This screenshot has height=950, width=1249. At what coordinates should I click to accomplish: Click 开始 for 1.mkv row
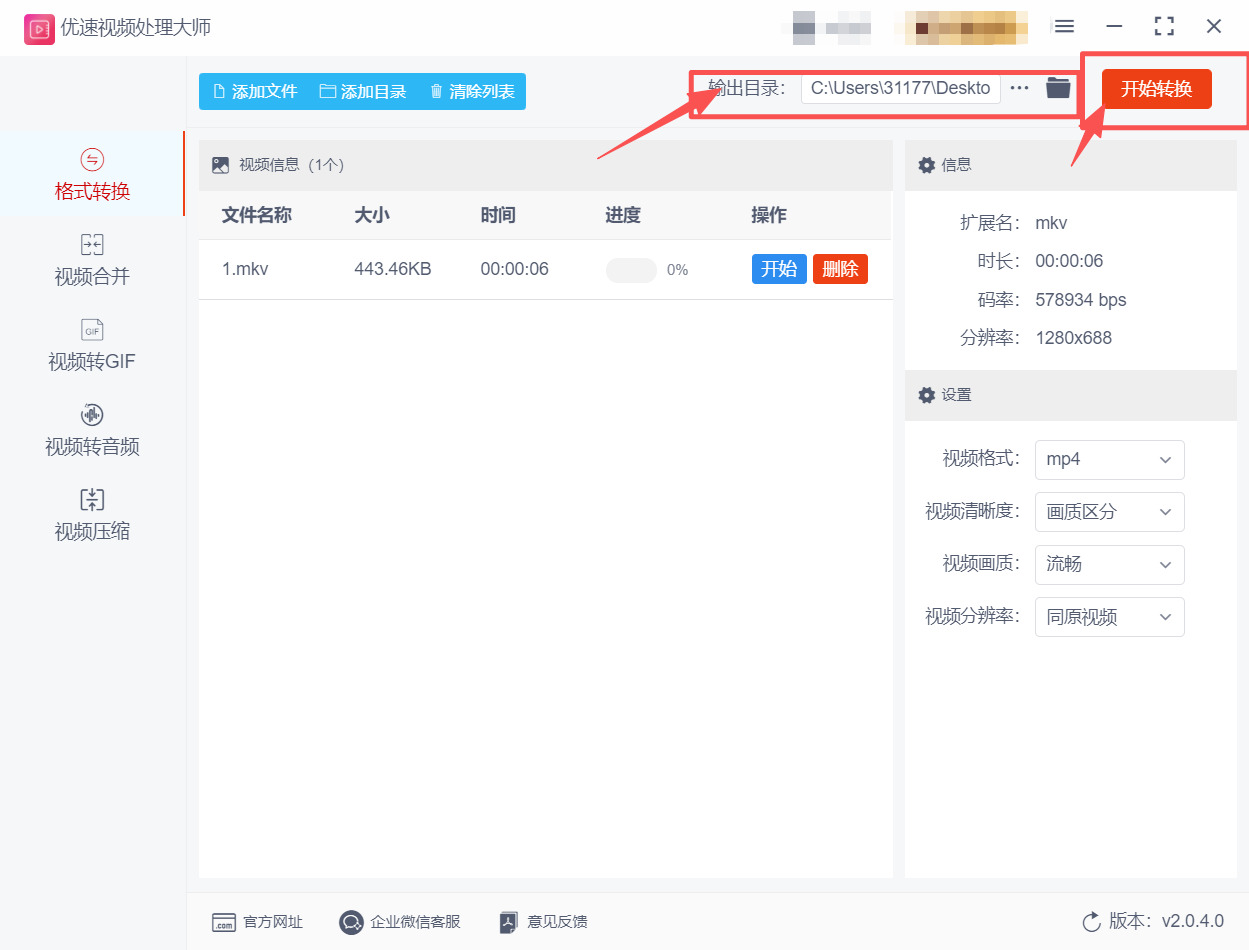pos(779,269)
